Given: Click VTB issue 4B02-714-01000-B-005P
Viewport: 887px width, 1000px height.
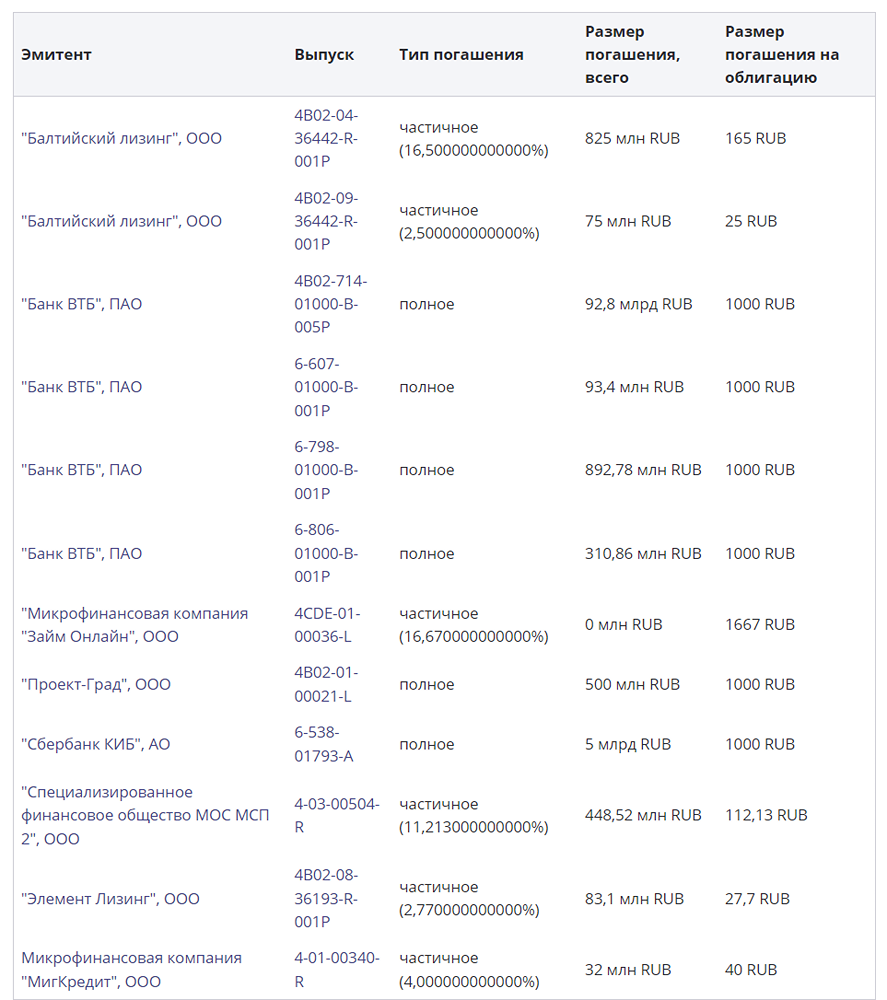Looking at the screenshot, I should click(330, 304).
